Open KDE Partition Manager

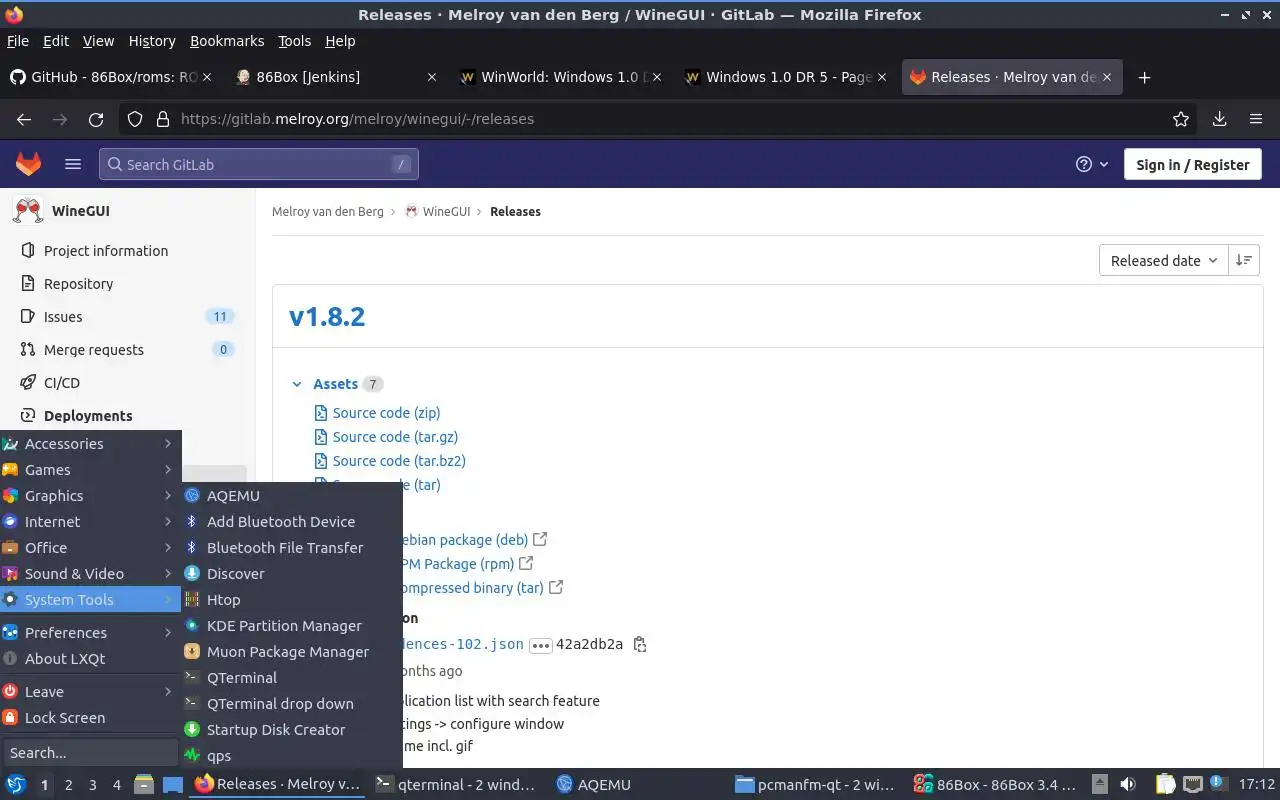(292, 626)
